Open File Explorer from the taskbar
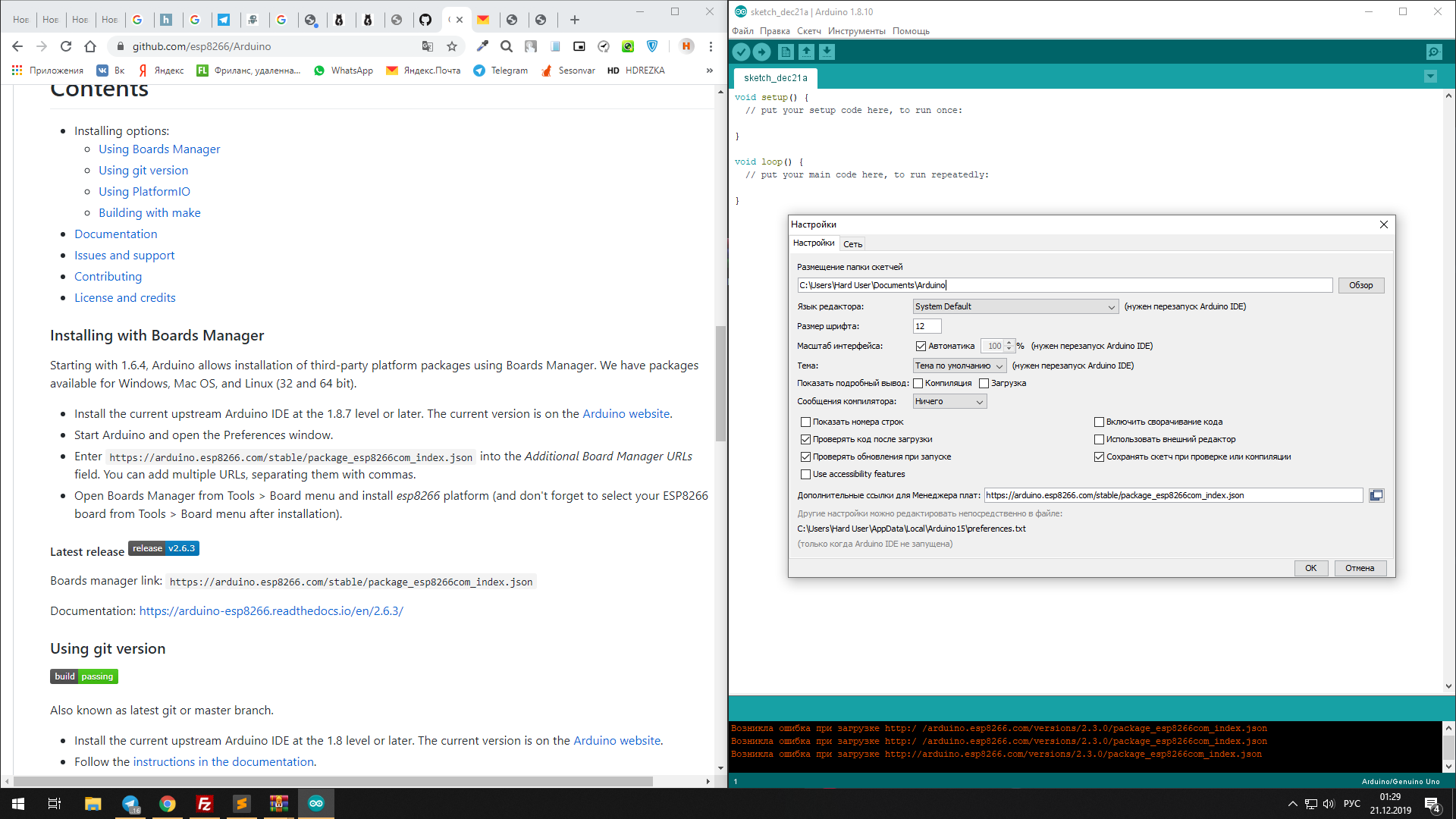 (93, 804)
